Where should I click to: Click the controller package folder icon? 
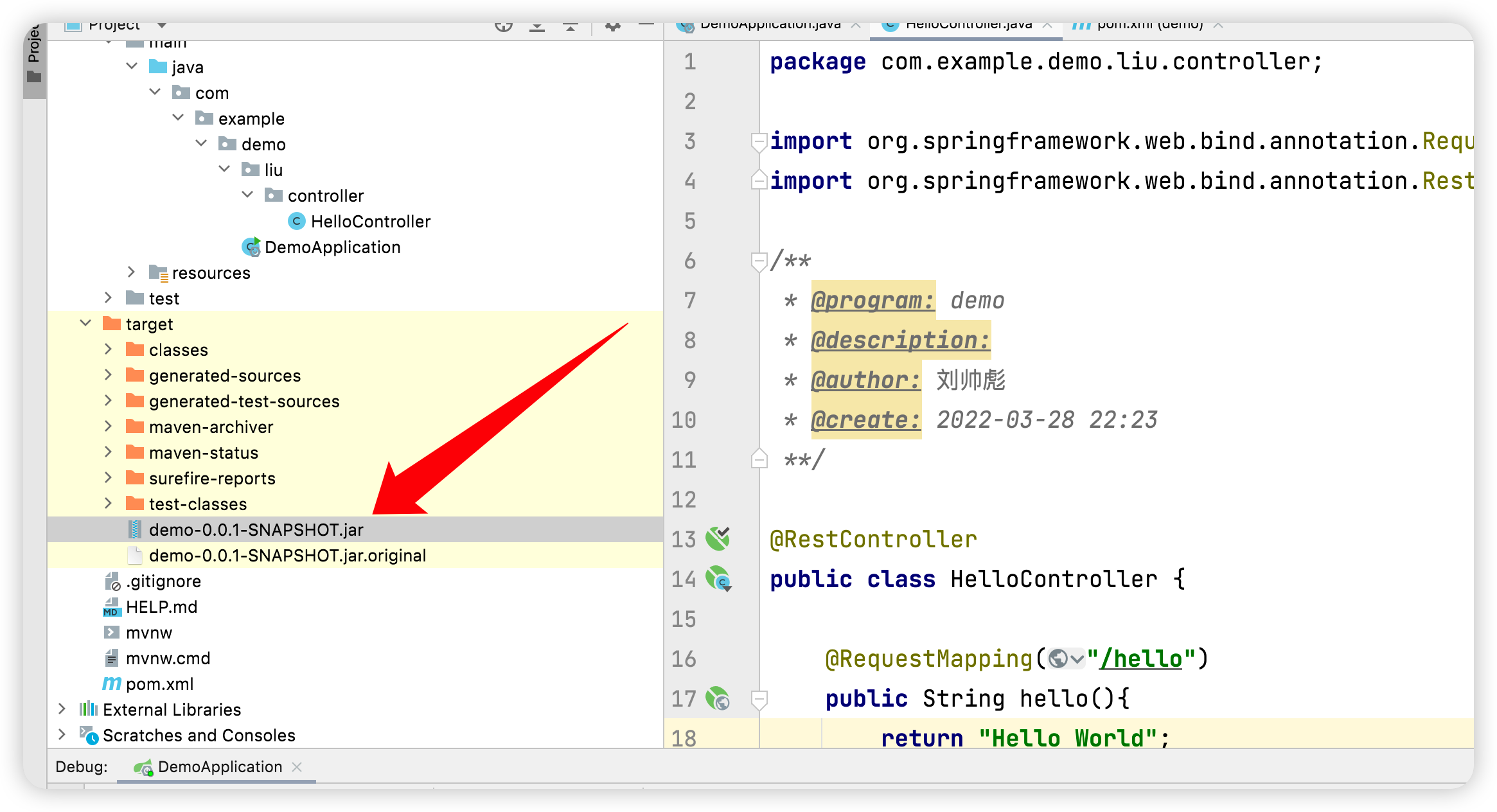[274, 195]
